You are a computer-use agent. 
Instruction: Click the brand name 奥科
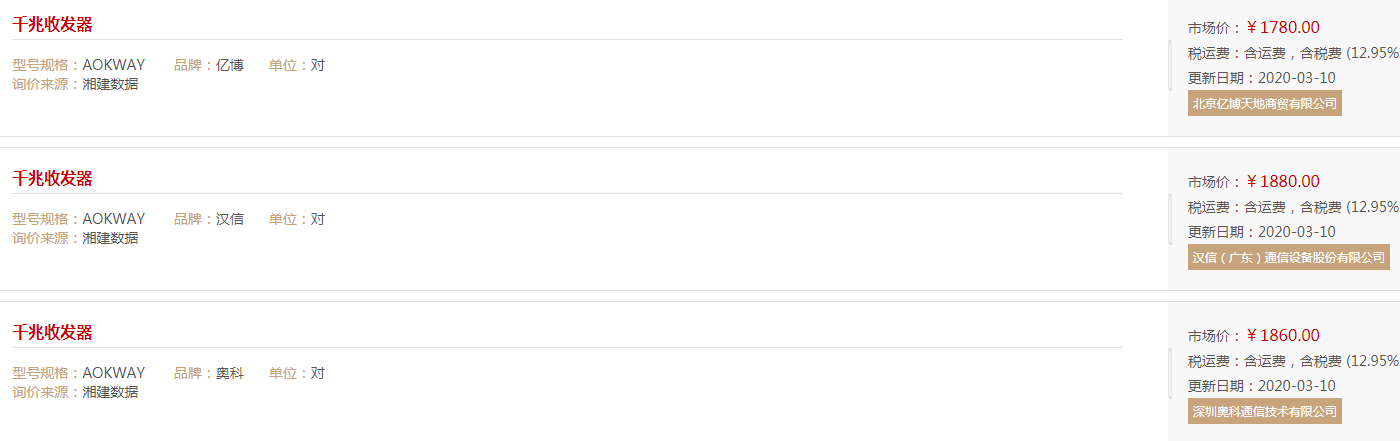point(230,373)
